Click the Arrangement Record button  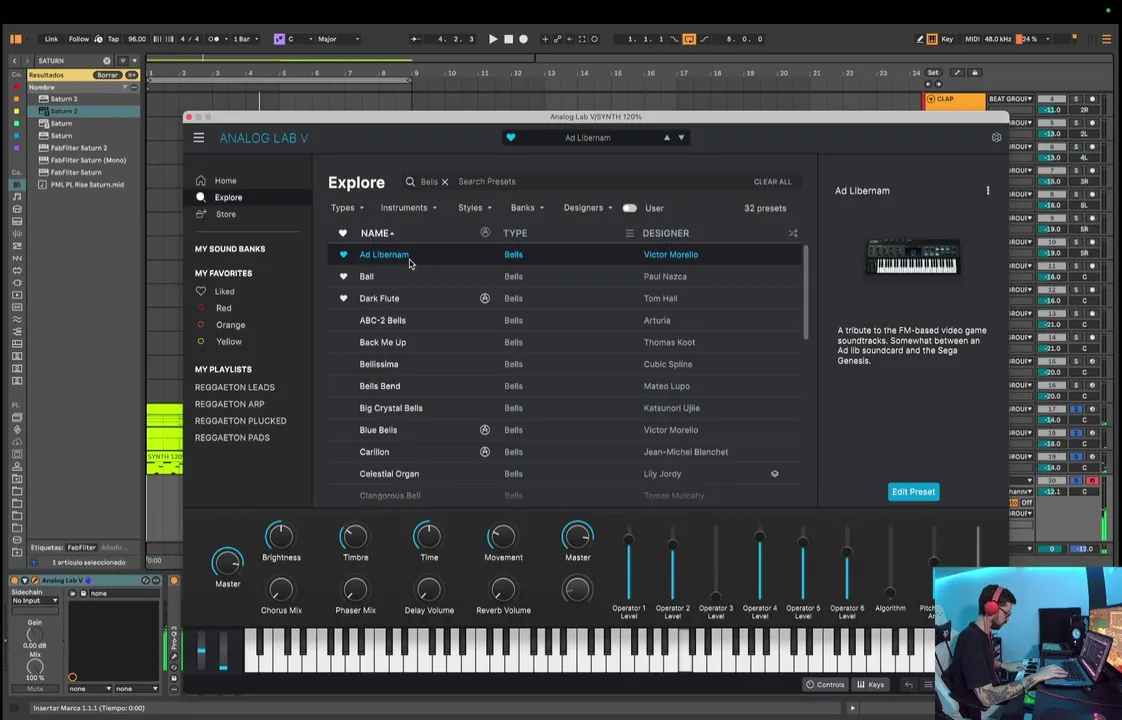pyautogui.click(x=524, y=39)
